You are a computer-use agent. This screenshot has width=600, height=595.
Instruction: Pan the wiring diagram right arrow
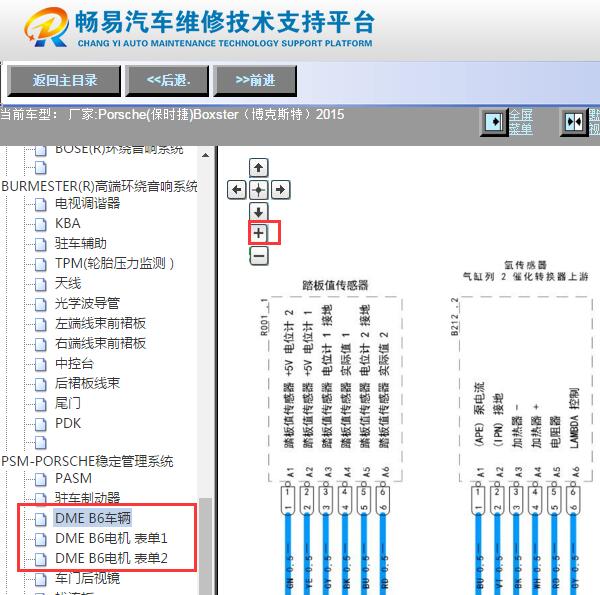click(281, 190)
